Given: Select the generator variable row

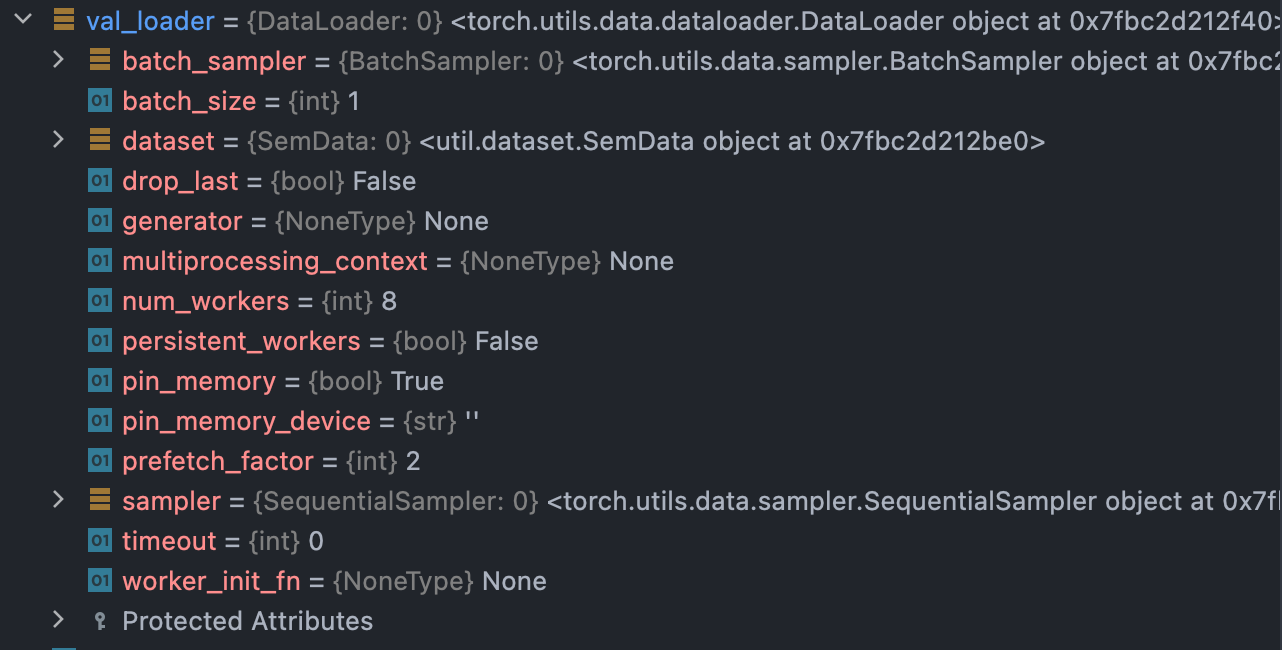Looking at the screenshot, I should (182, 220).
